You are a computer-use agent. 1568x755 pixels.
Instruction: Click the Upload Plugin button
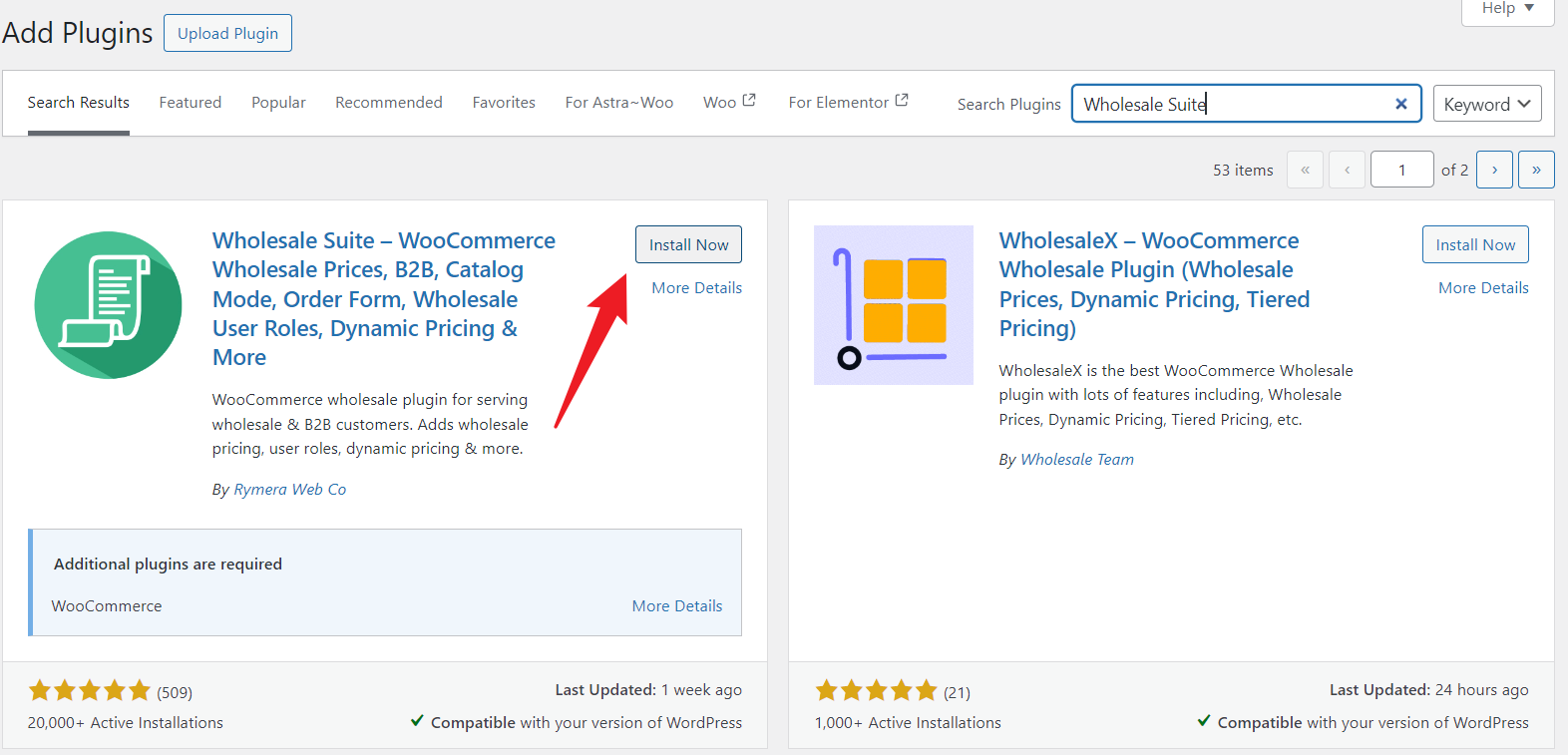227,33
